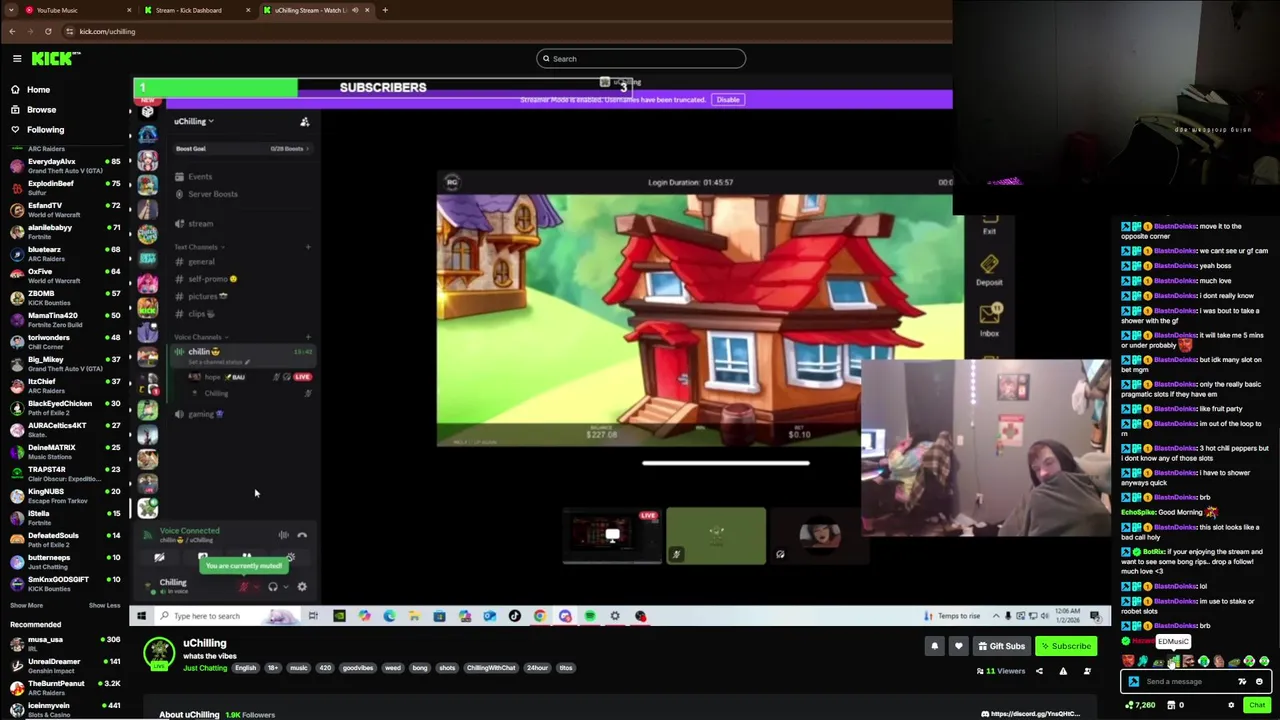Open Following in the sidebar
This screenshot has width=1280, height=720.
(x=45, y=129)
